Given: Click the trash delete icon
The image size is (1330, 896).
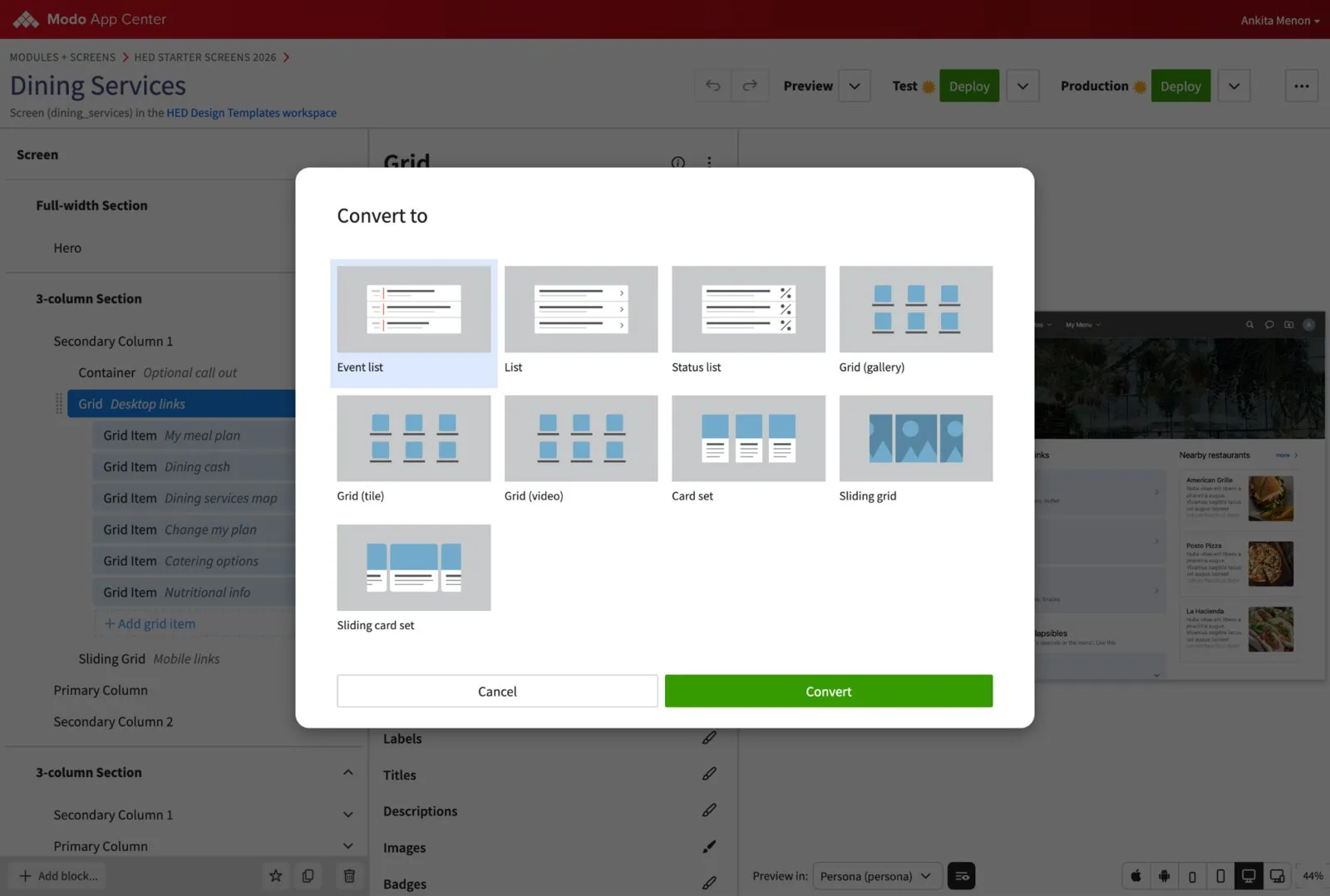Looking at the screenshot, I should pyautogui.click(x=349, y=875).
